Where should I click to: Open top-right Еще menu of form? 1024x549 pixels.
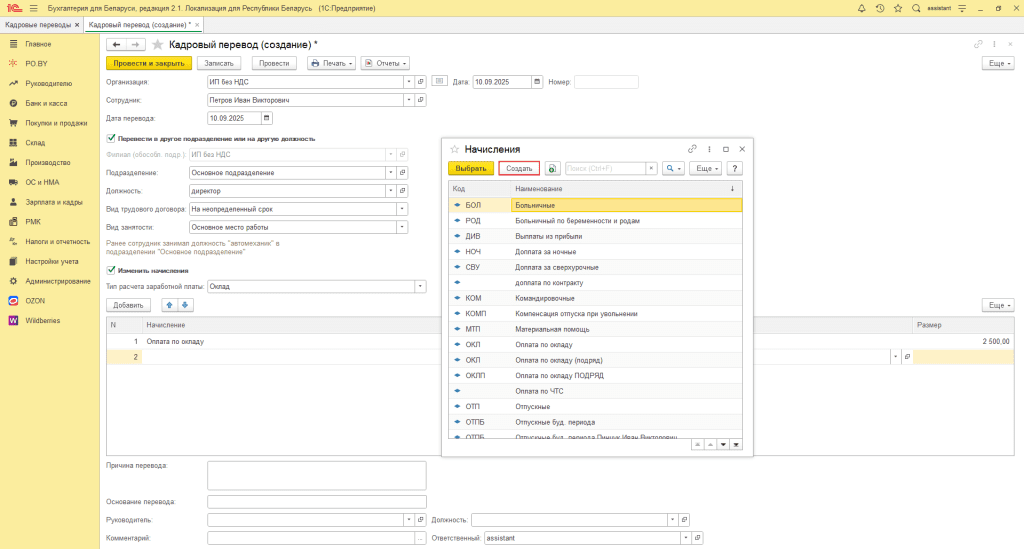[998, 63]
